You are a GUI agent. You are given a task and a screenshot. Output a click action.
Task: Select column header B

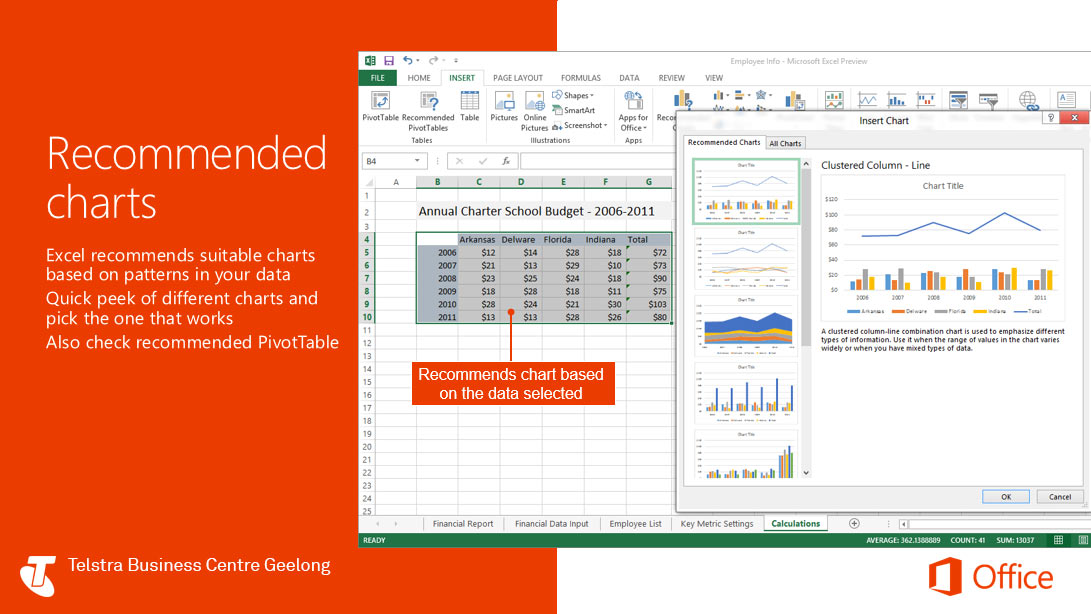pos(437,182)
